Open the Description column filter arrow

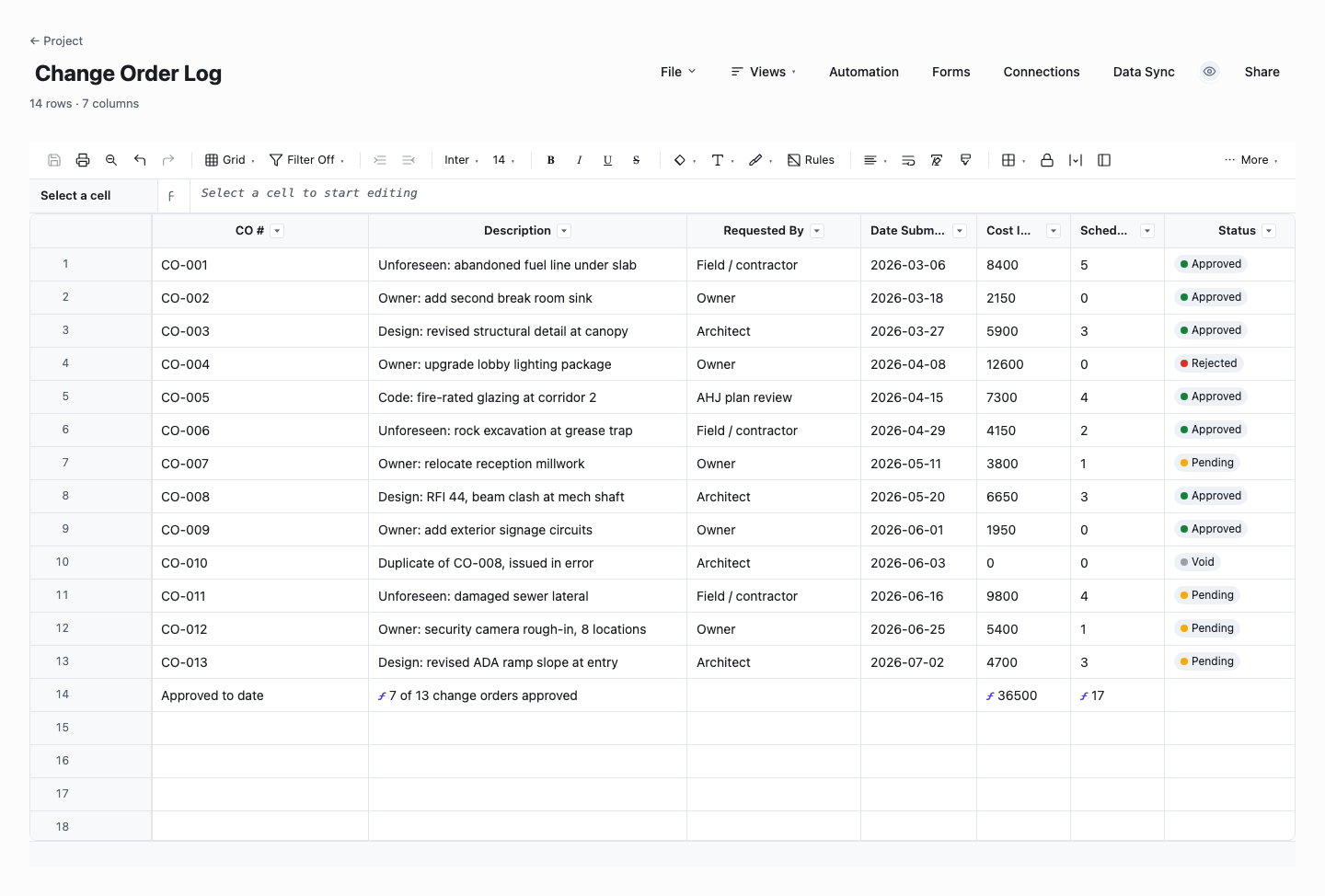565,231
